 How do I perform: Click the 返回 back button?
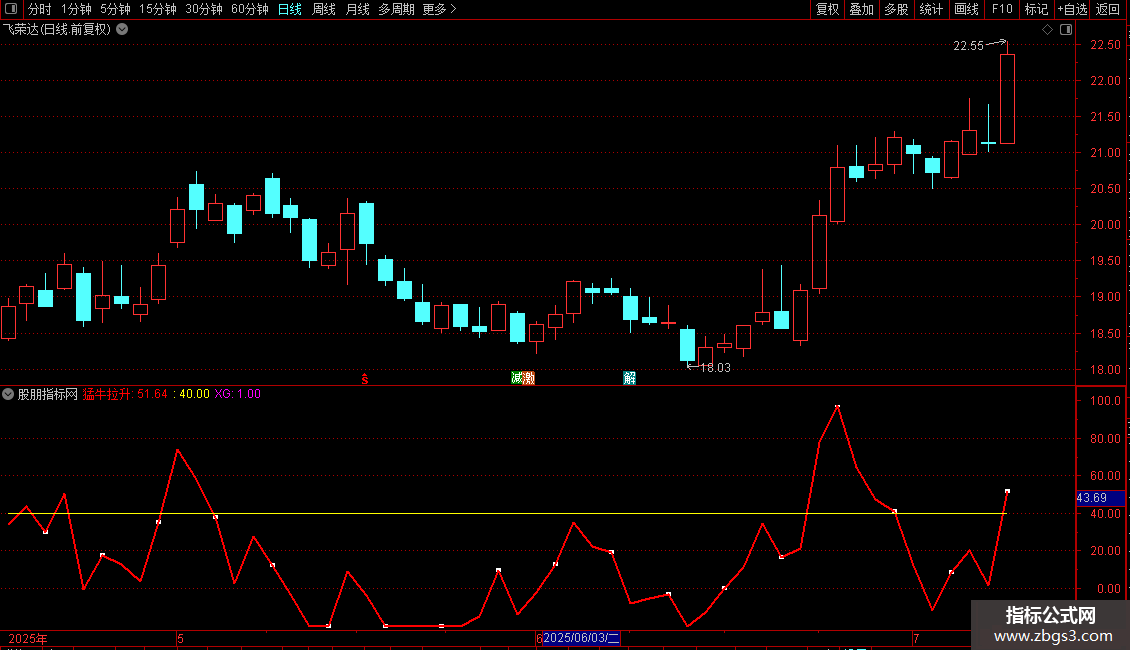pos(1108,9)
